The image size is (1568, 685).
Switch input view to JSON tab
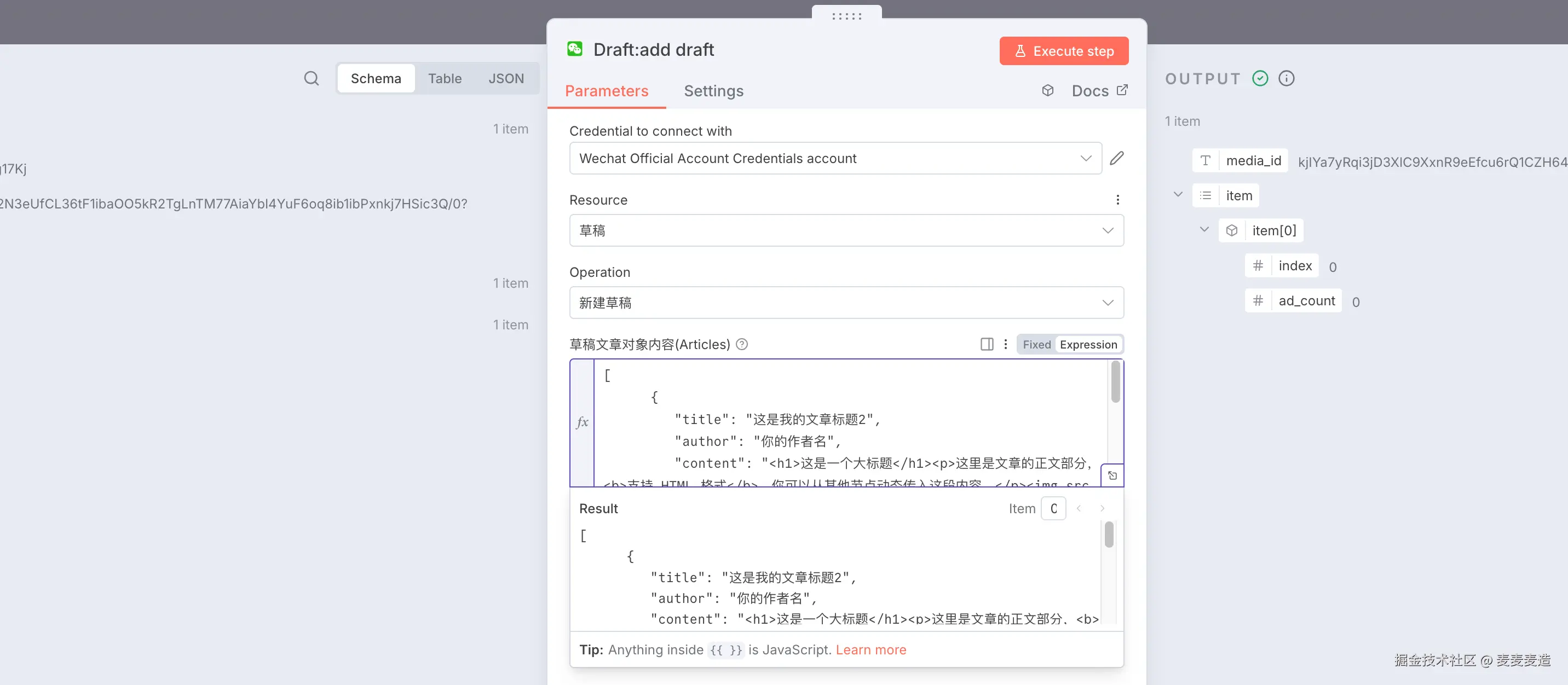click(505, 78)
